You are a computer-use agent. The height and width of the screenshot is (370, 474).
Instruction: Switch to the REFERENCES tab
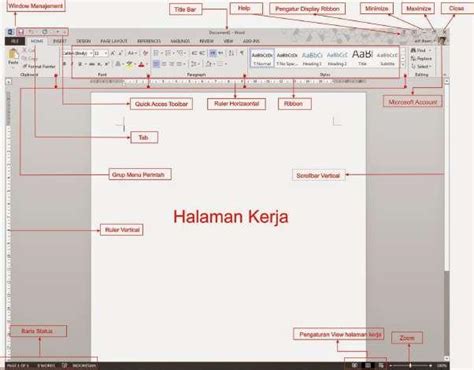pos(149,41)
